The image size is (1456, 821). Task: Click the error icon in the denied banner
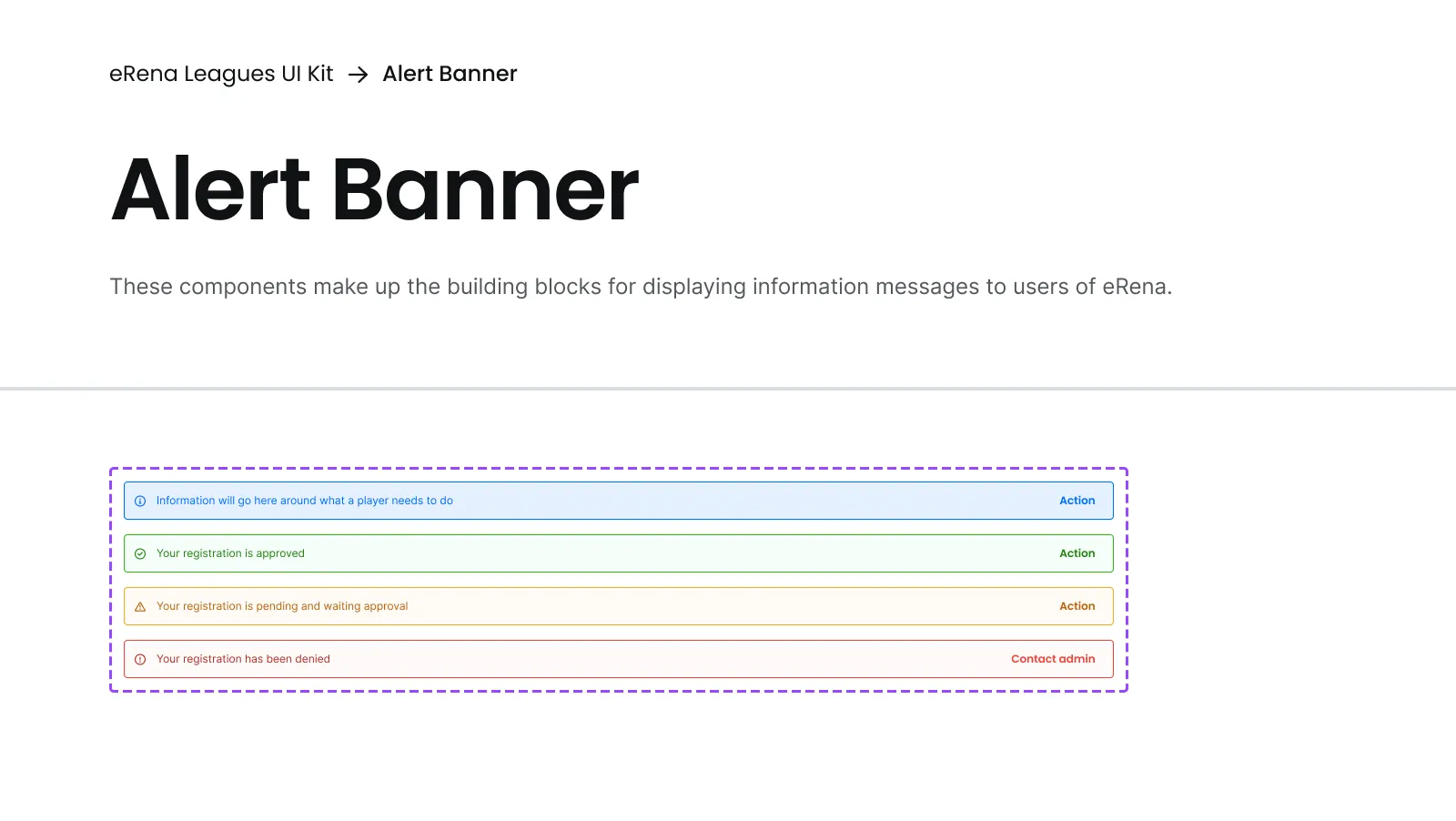point(140,658)
